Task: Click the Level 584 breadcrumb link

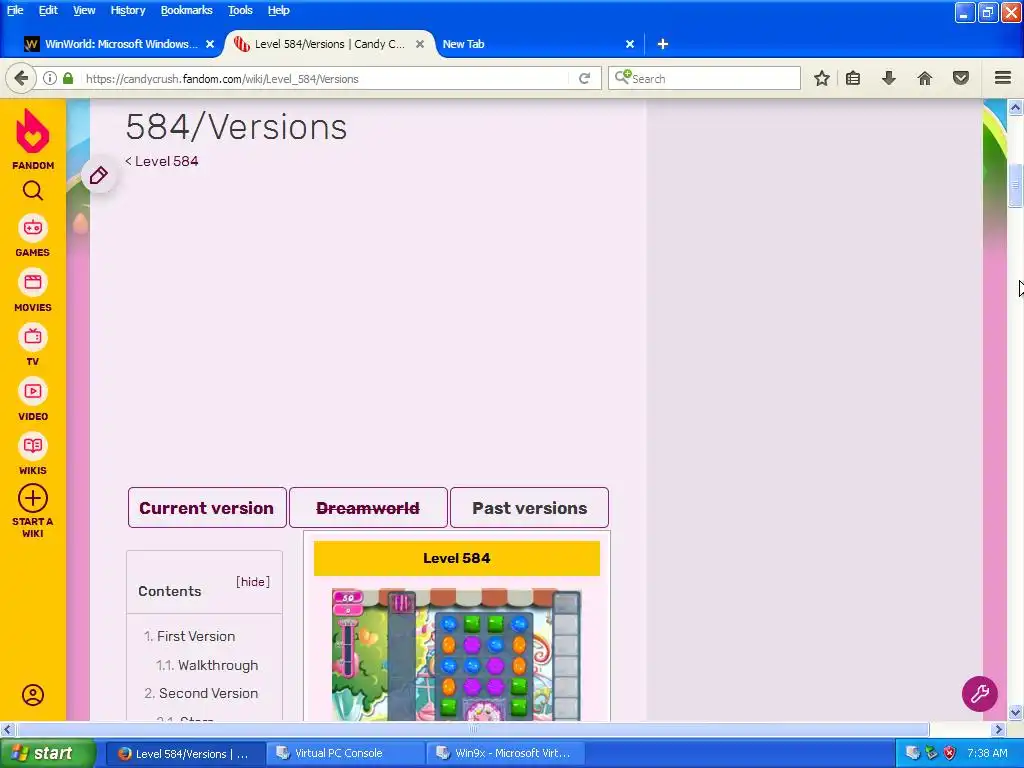Action: (x=167, y=161)
